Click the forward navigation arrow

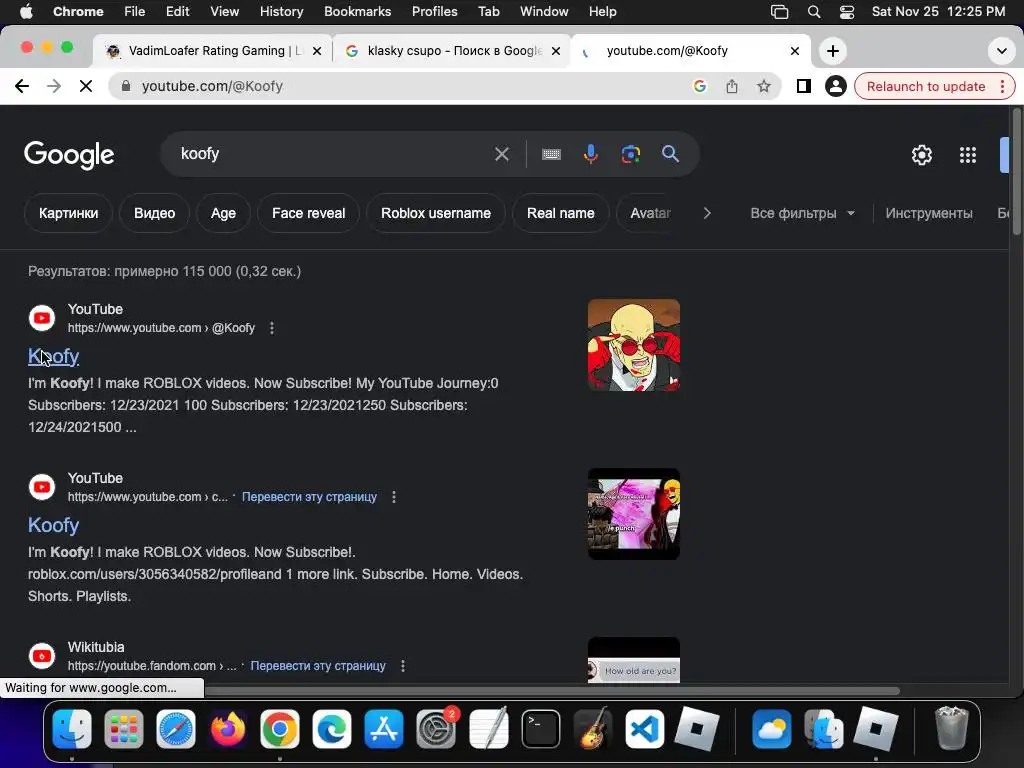coord(54,86)
